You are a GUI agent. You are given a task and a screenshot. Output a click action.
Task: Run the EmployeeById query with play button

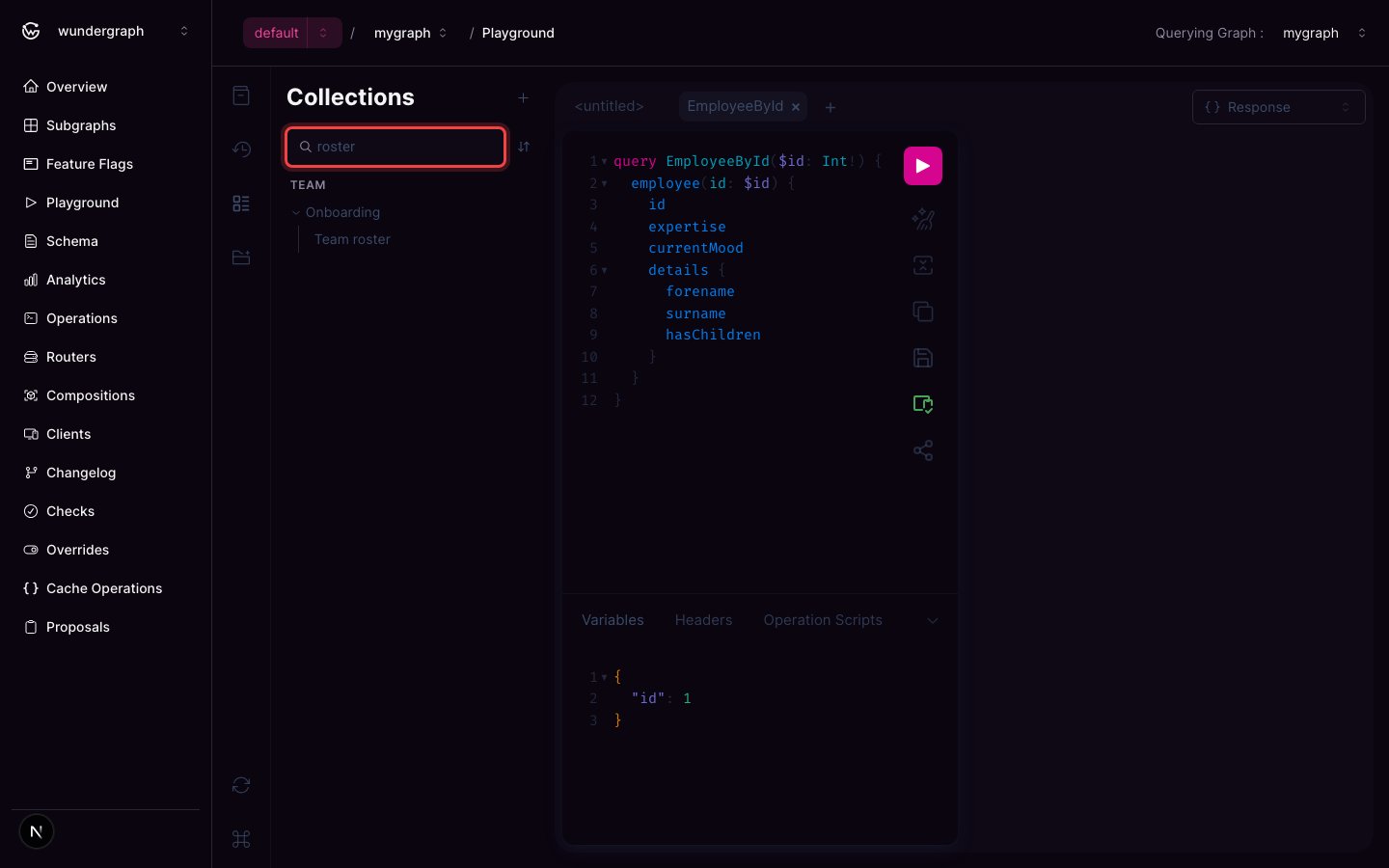922,166
